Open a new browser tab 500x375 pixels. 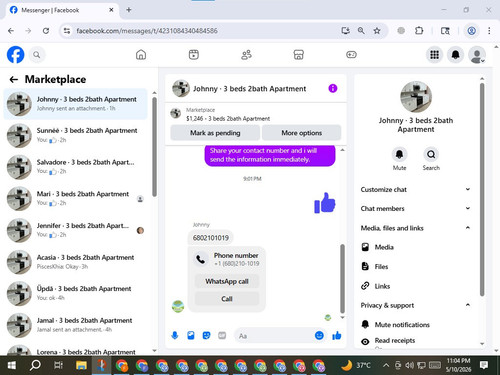coord(129,10)
